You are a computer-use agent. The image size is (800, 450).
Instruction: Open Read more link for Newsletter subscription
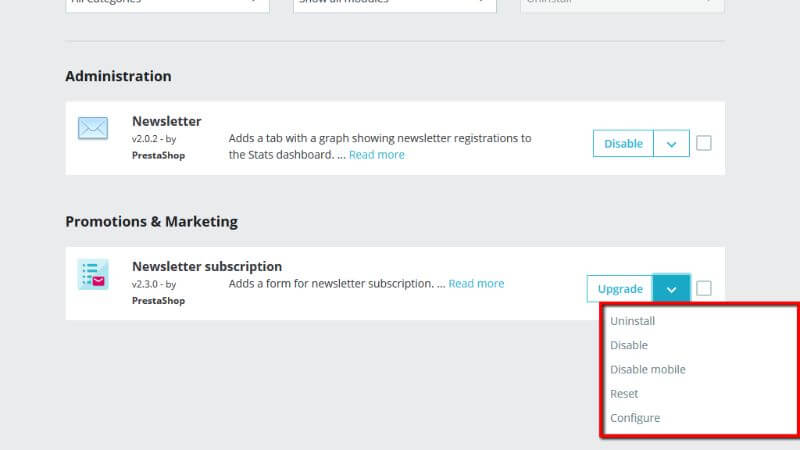[x=476, y=284]
